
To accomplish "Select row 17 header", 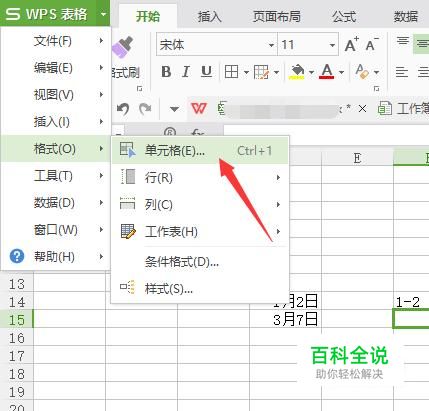I will point(17,356).
